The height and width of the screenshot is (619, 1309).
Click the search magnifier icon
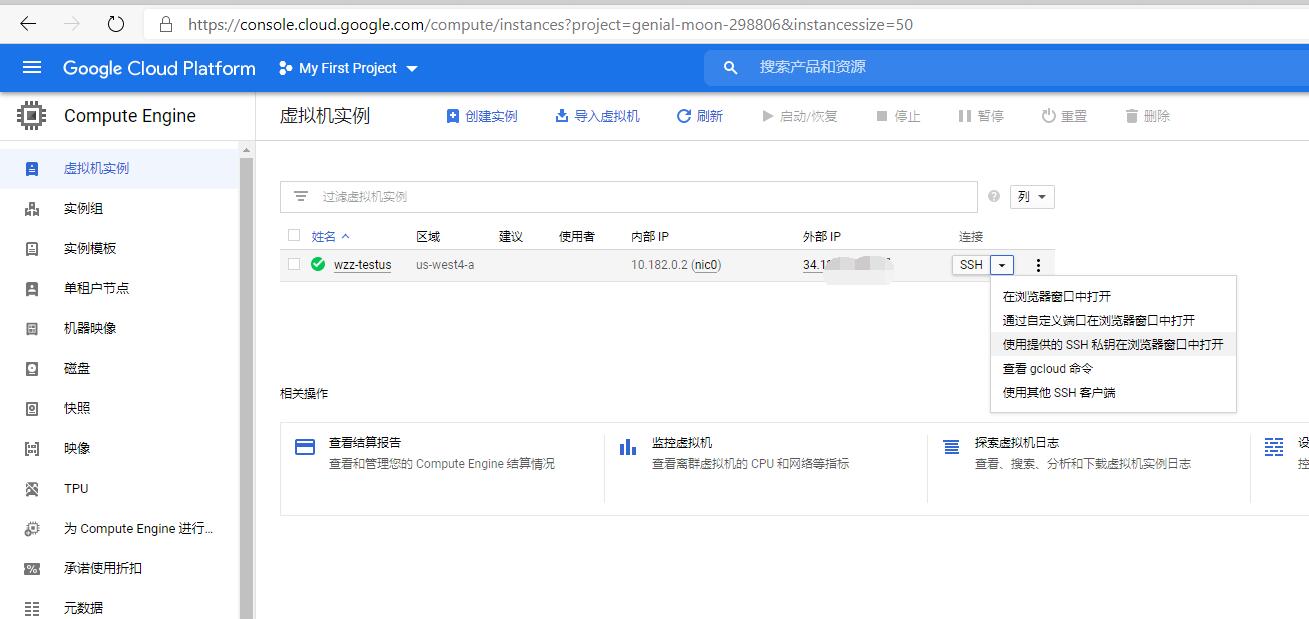pos(731,68)
